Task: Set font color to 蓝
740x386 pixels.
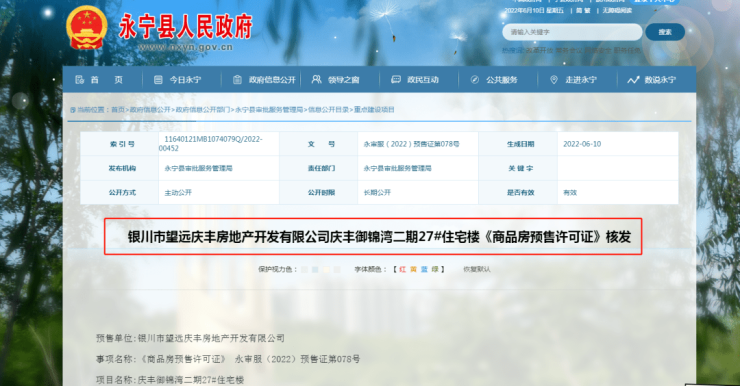Action: (x=424, y=269)
